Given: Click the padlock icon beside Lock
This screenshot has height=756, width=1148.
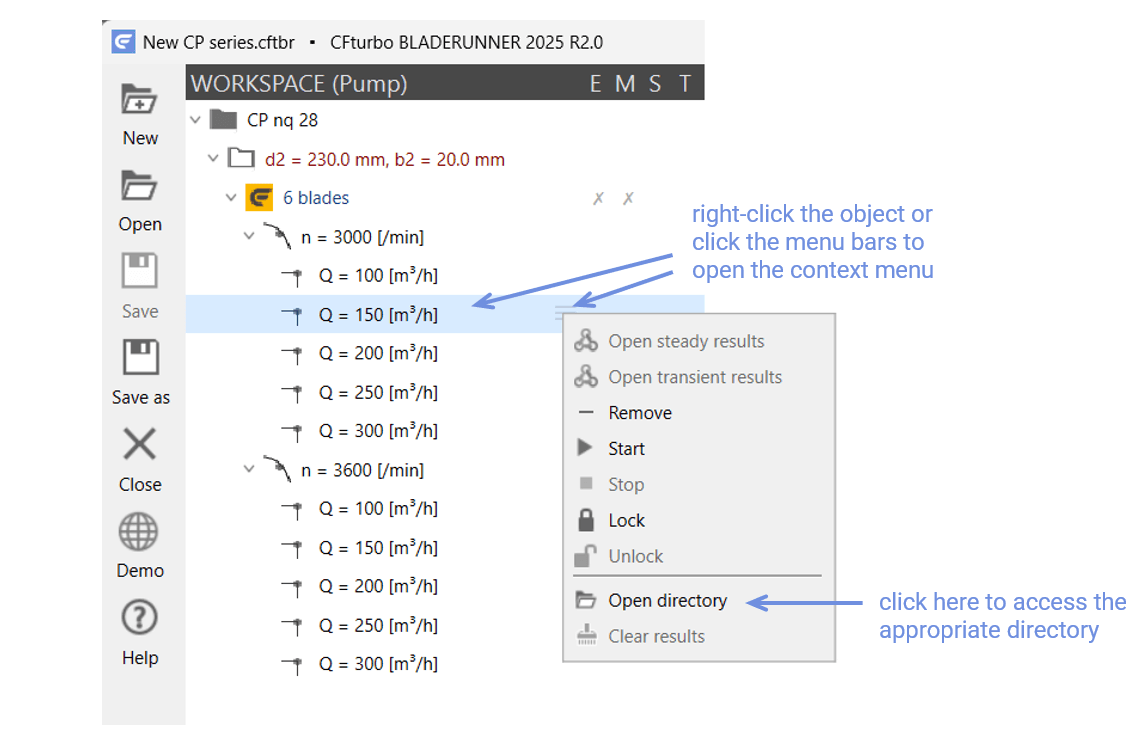Looking at the screenshot, I should [586, 520].
